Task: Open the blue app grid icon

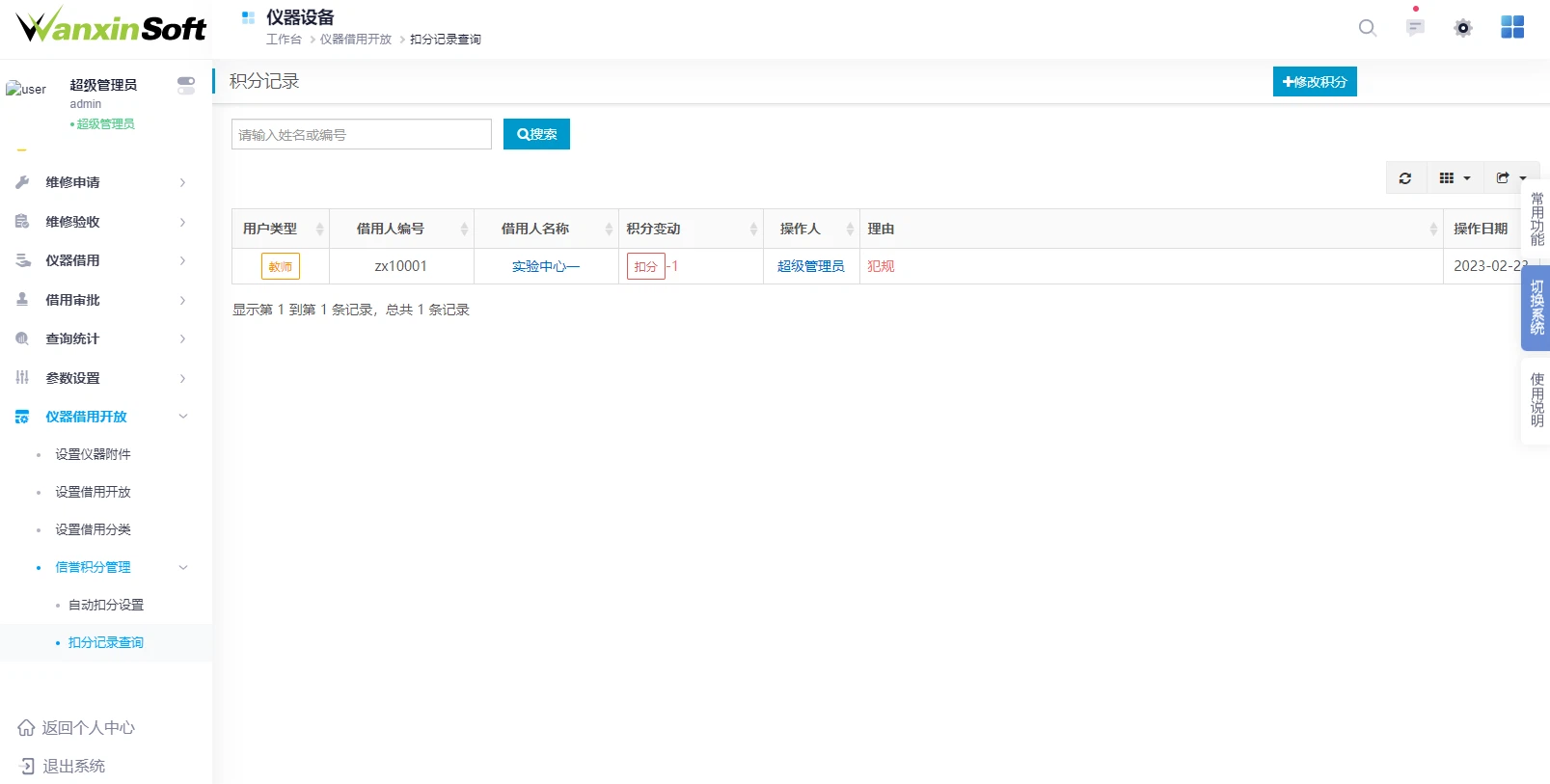Action: pos(1512,27)
